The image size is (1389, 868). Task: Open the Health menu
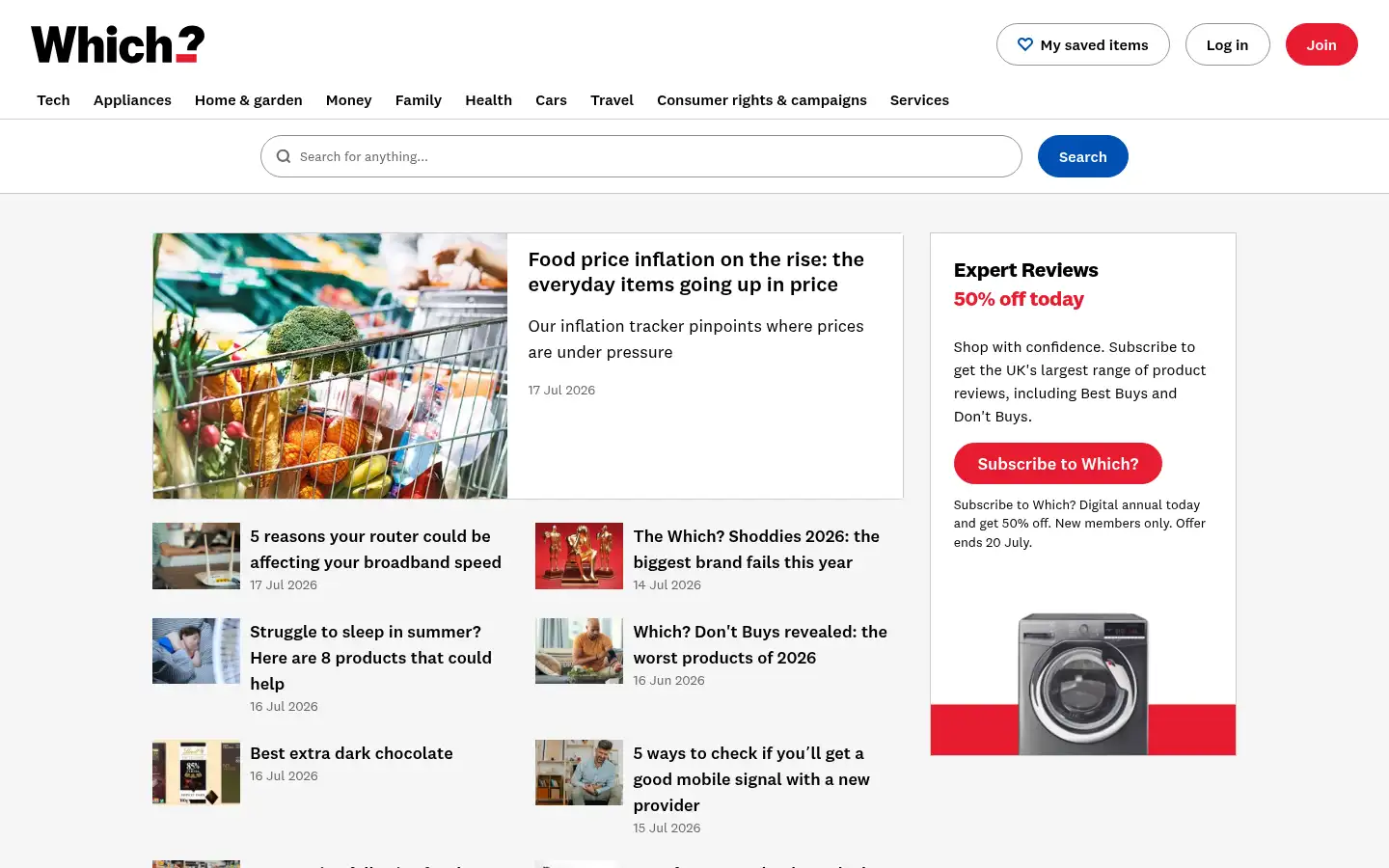[x=488, y=100]
